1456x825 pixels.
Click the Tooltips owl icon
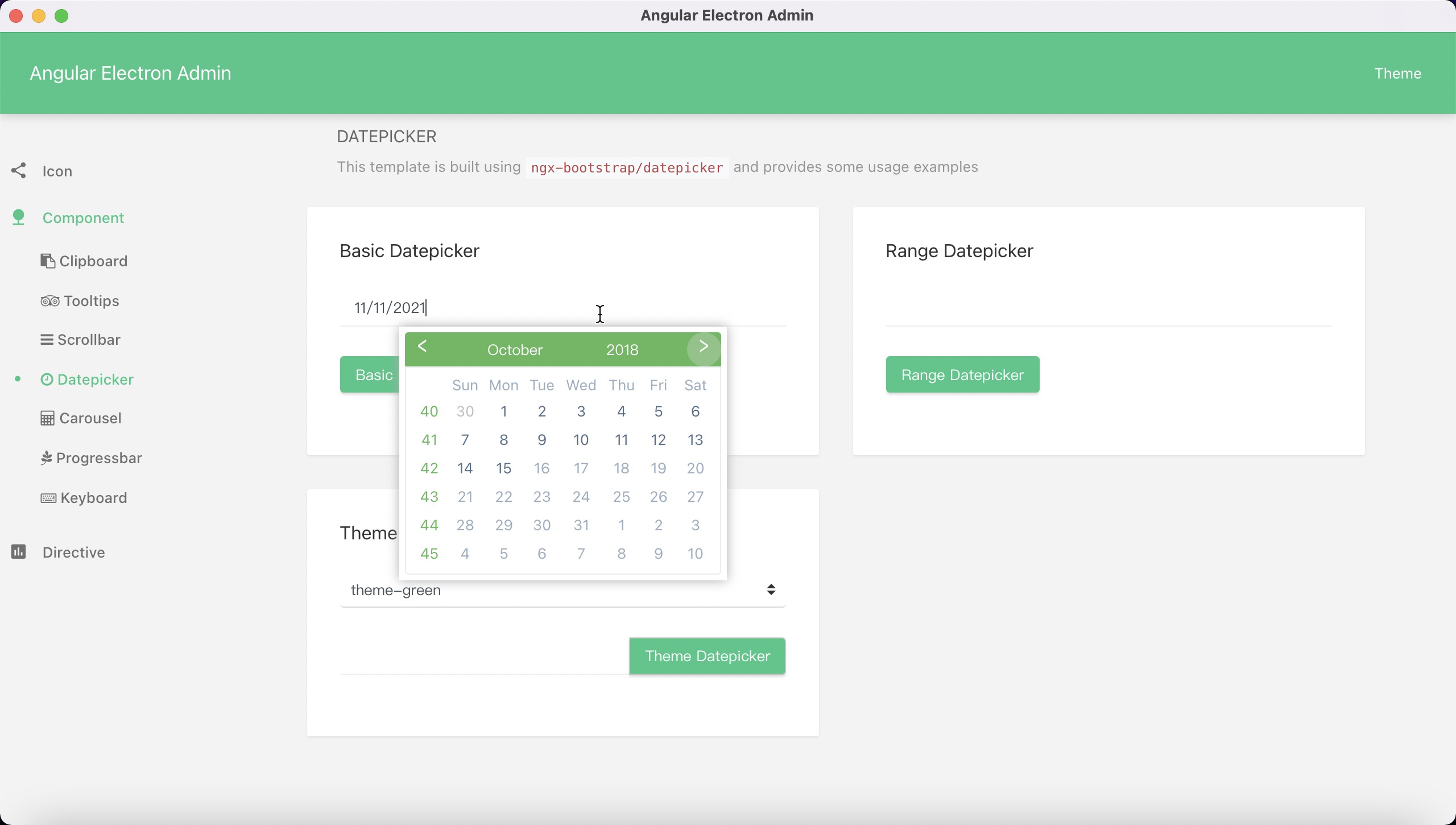tap(50, 301)
